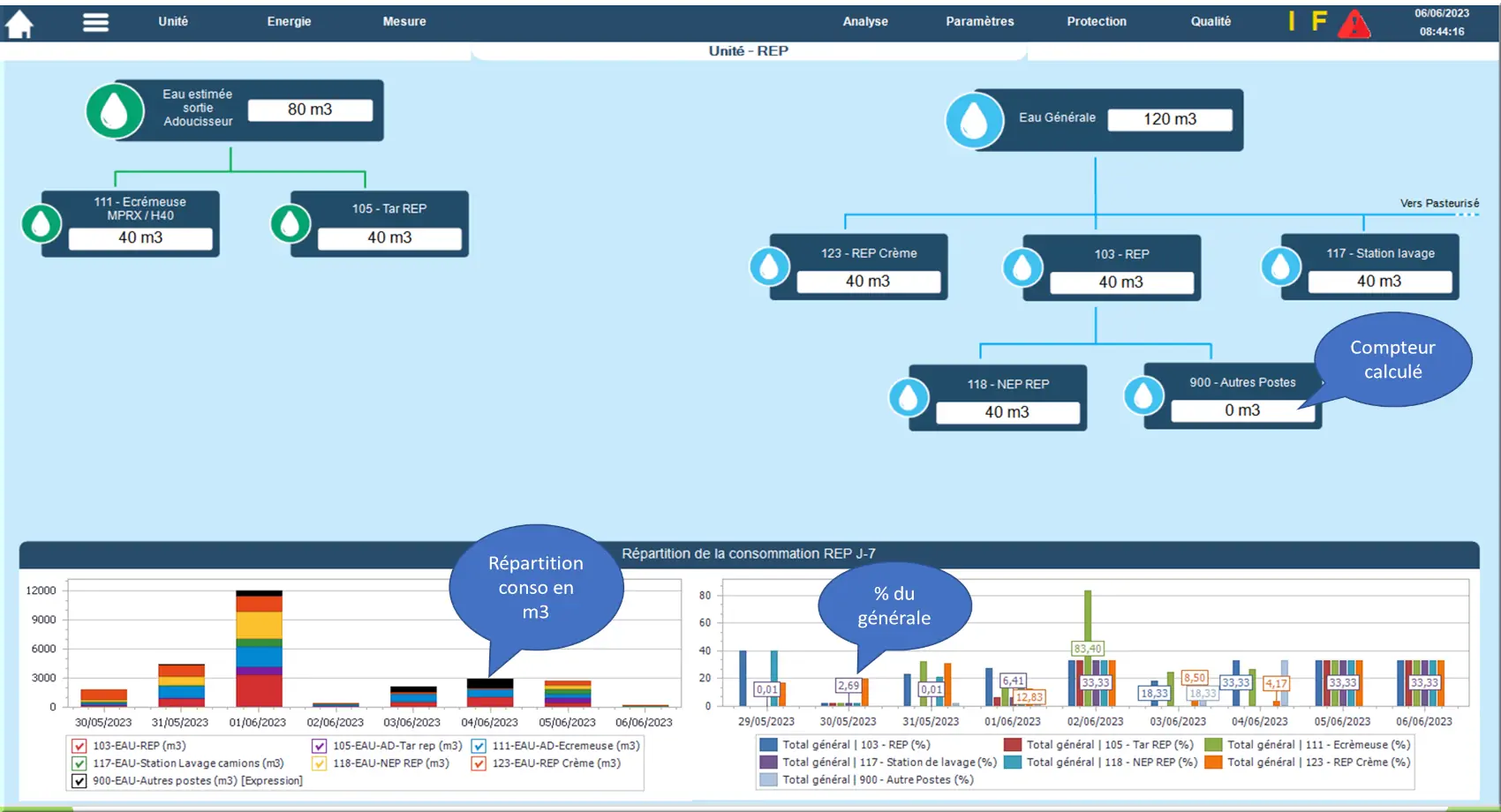Click the Total général 123 - REP Crème (%) legend swatch
Image resolution: width=1501 pixels, height=812 pixels.
click(1213, 763)
